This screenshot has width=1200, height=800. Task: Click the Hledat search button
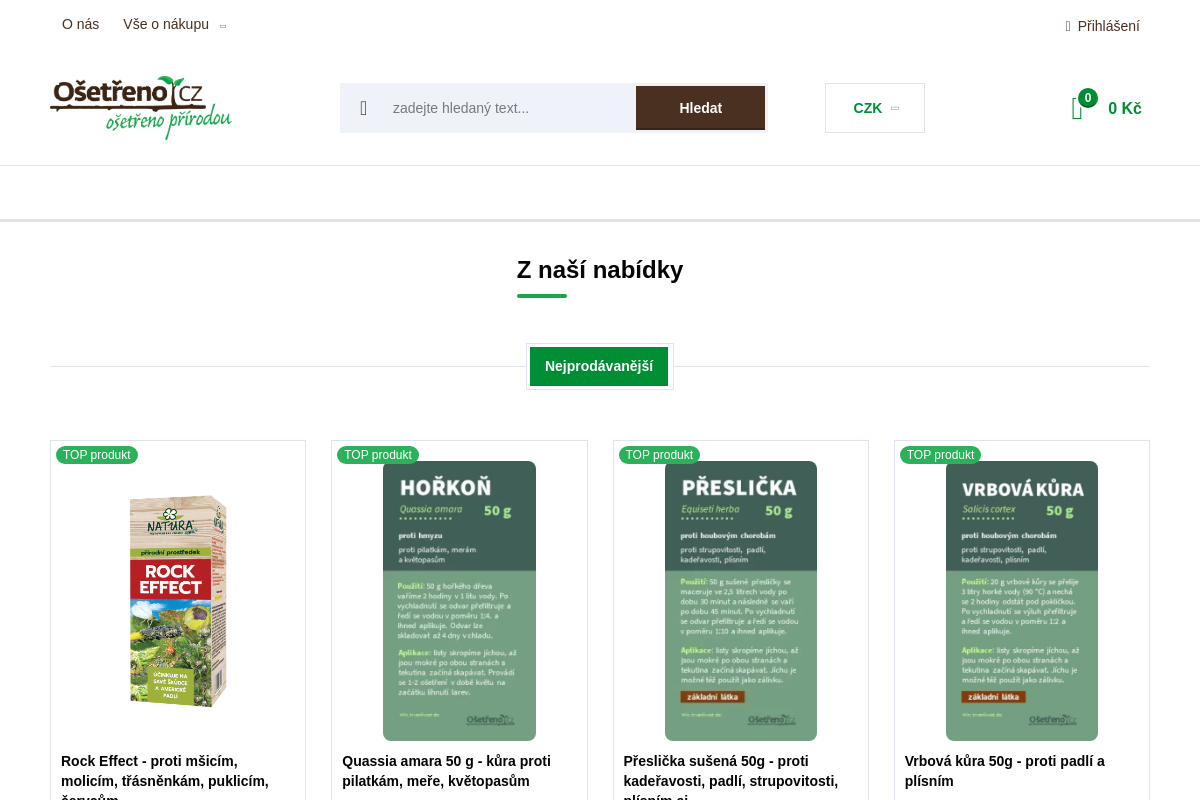701,108
